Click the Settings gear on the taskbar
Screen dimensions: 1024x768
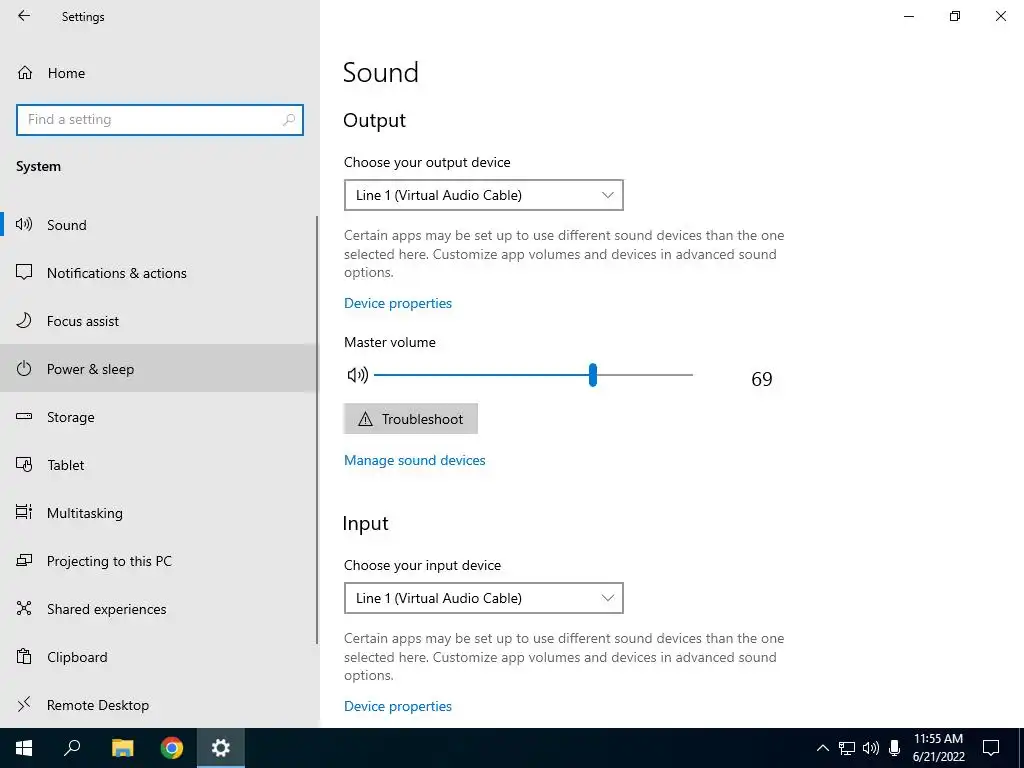point(221,748)
